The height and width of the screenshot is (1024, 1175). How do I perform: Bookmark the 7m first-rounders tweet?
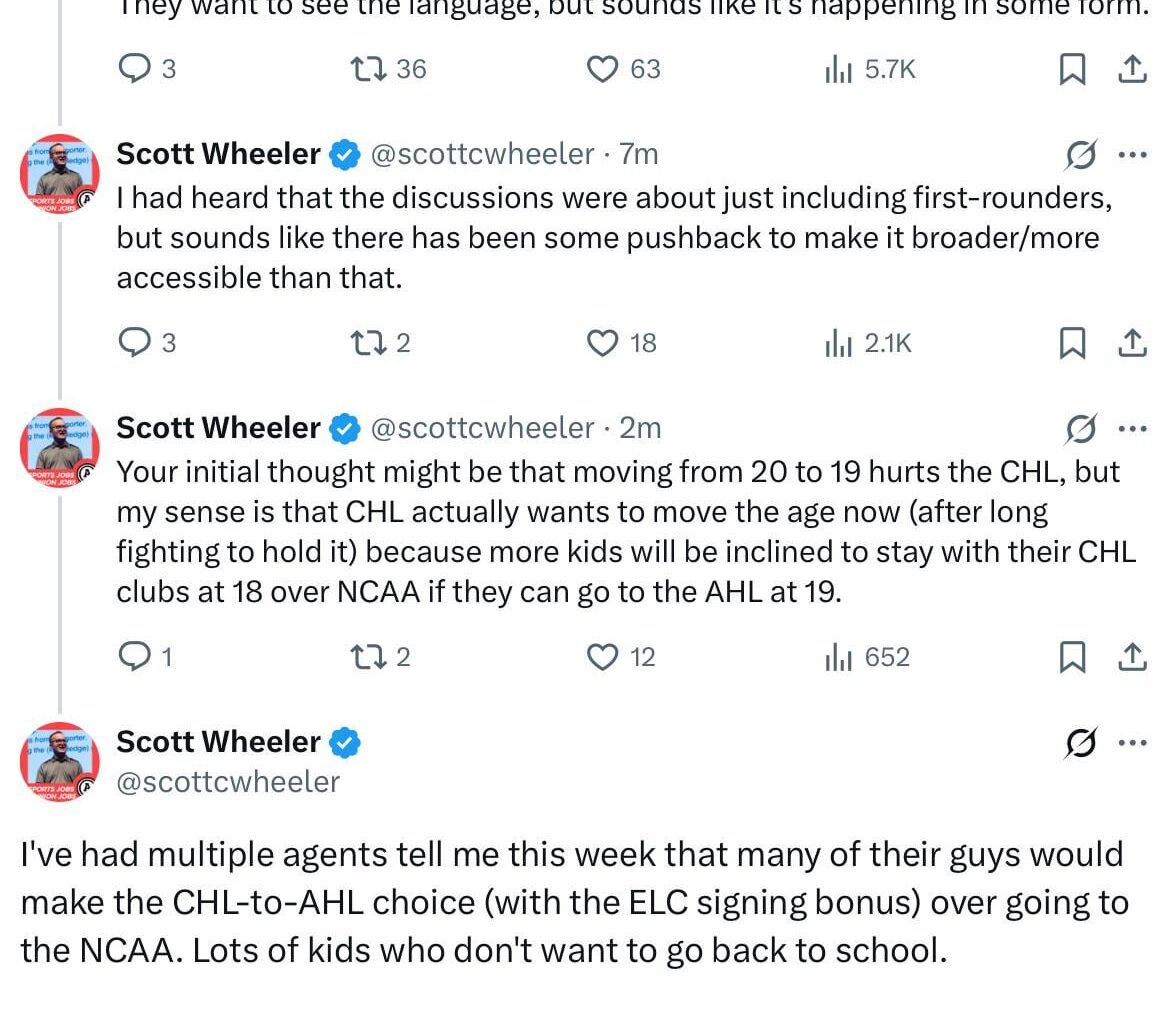point(1072,343)
